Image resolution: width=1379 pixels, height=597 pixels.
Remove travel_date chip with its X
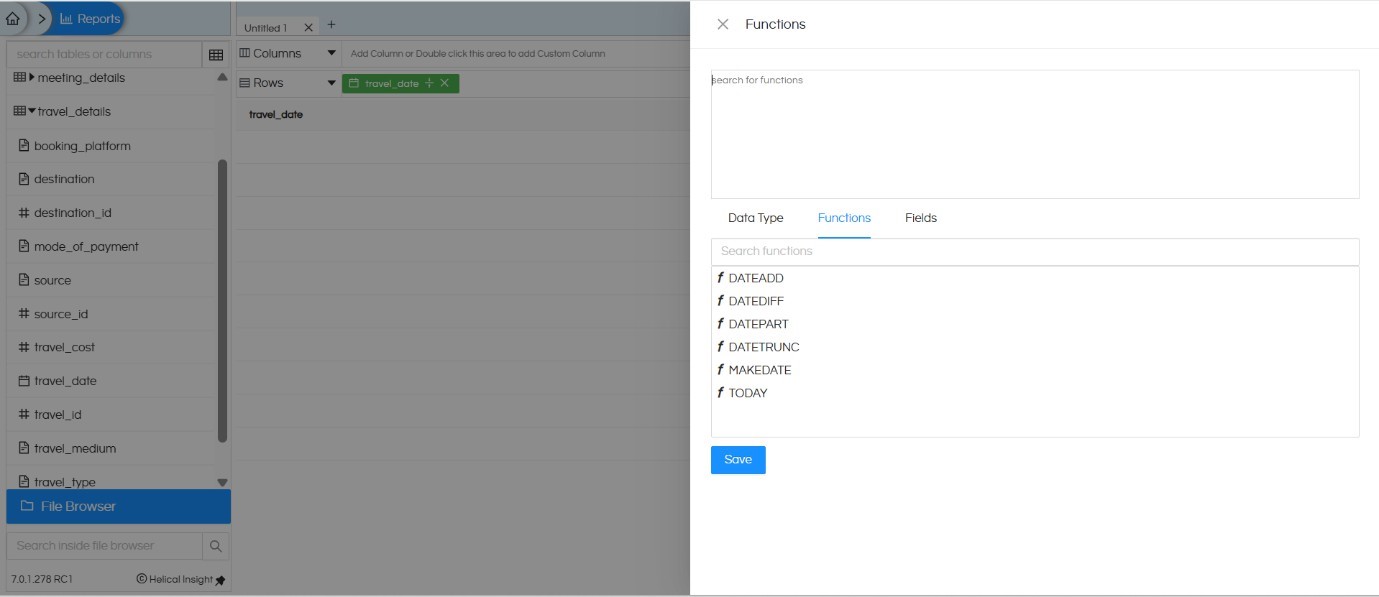pos(445,83)
